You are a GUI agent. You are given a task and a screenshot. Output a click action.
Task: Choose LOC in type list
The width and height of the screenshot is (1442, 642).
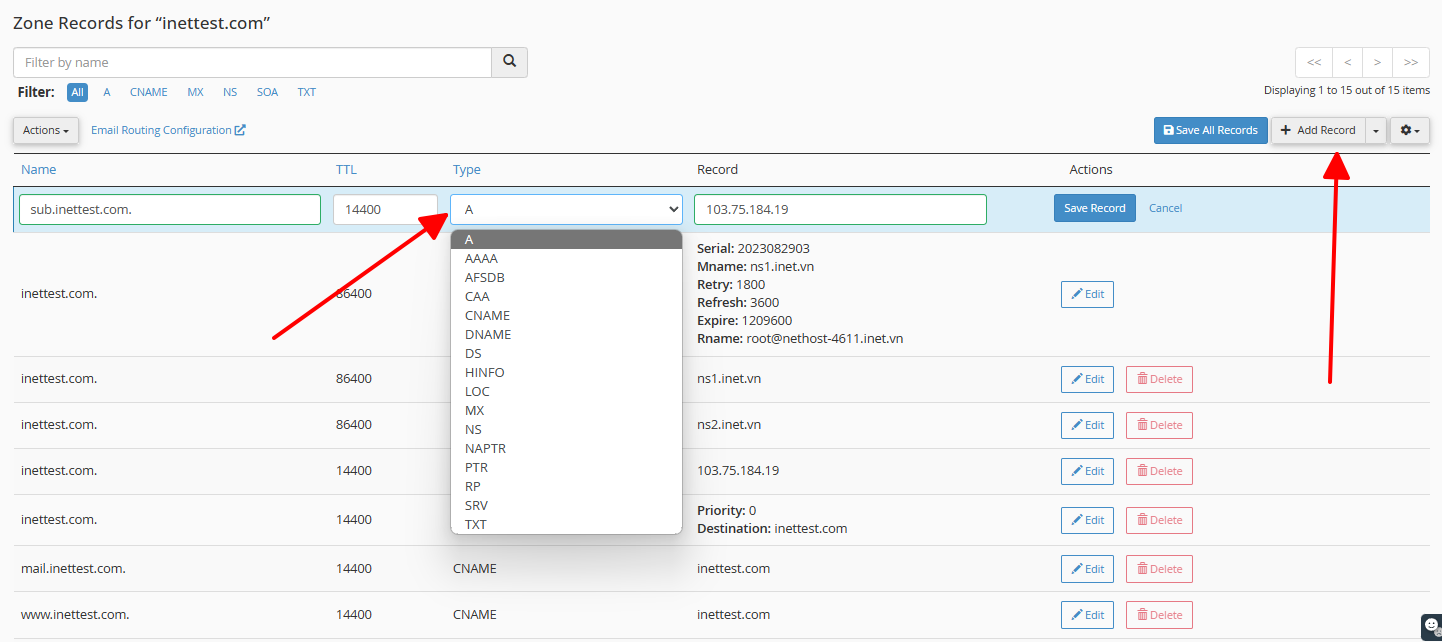coord(567,391)
